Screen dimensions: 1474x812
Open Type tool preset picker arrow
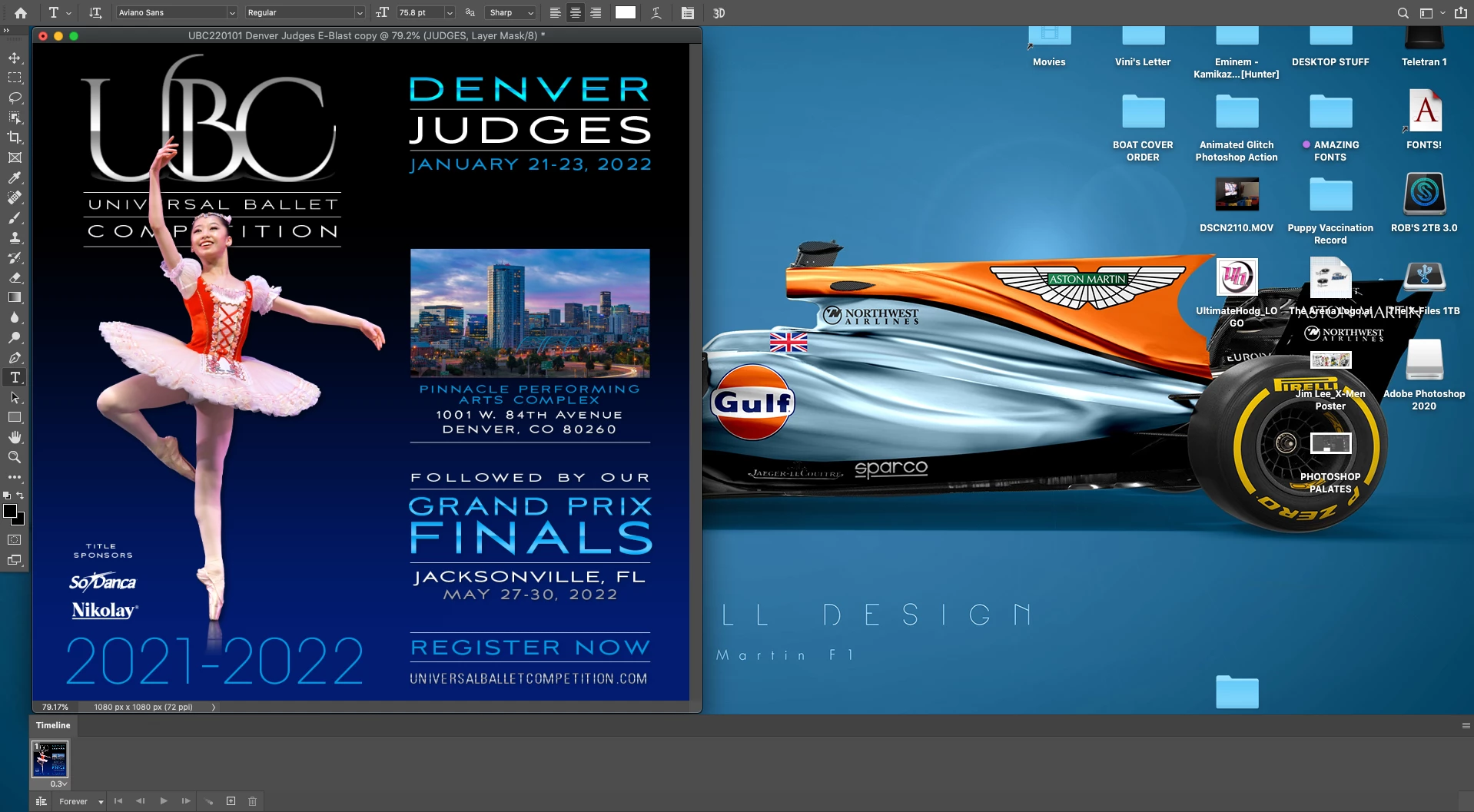click(68, 13)
